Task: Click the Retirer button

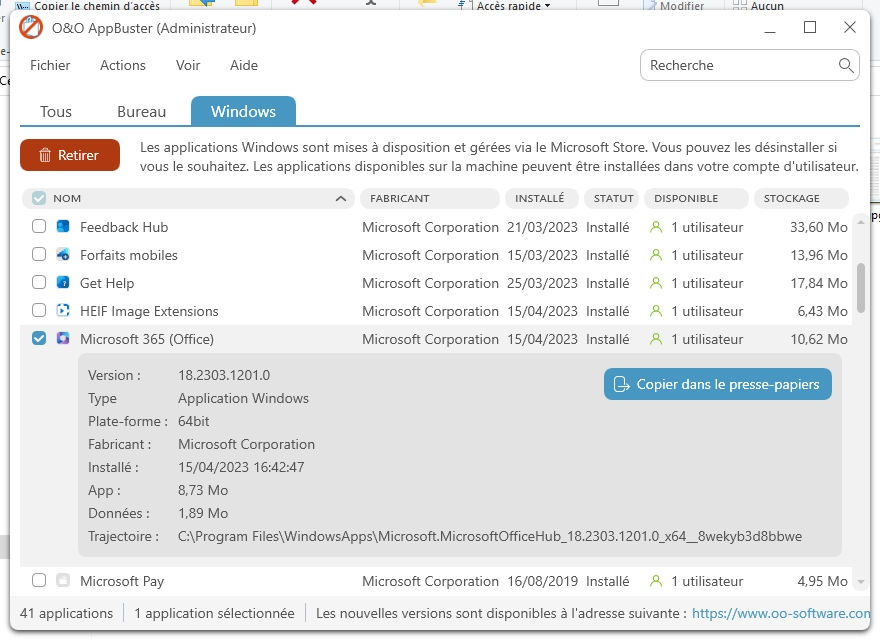Action: pyautogui.click(x=70, y=155)
